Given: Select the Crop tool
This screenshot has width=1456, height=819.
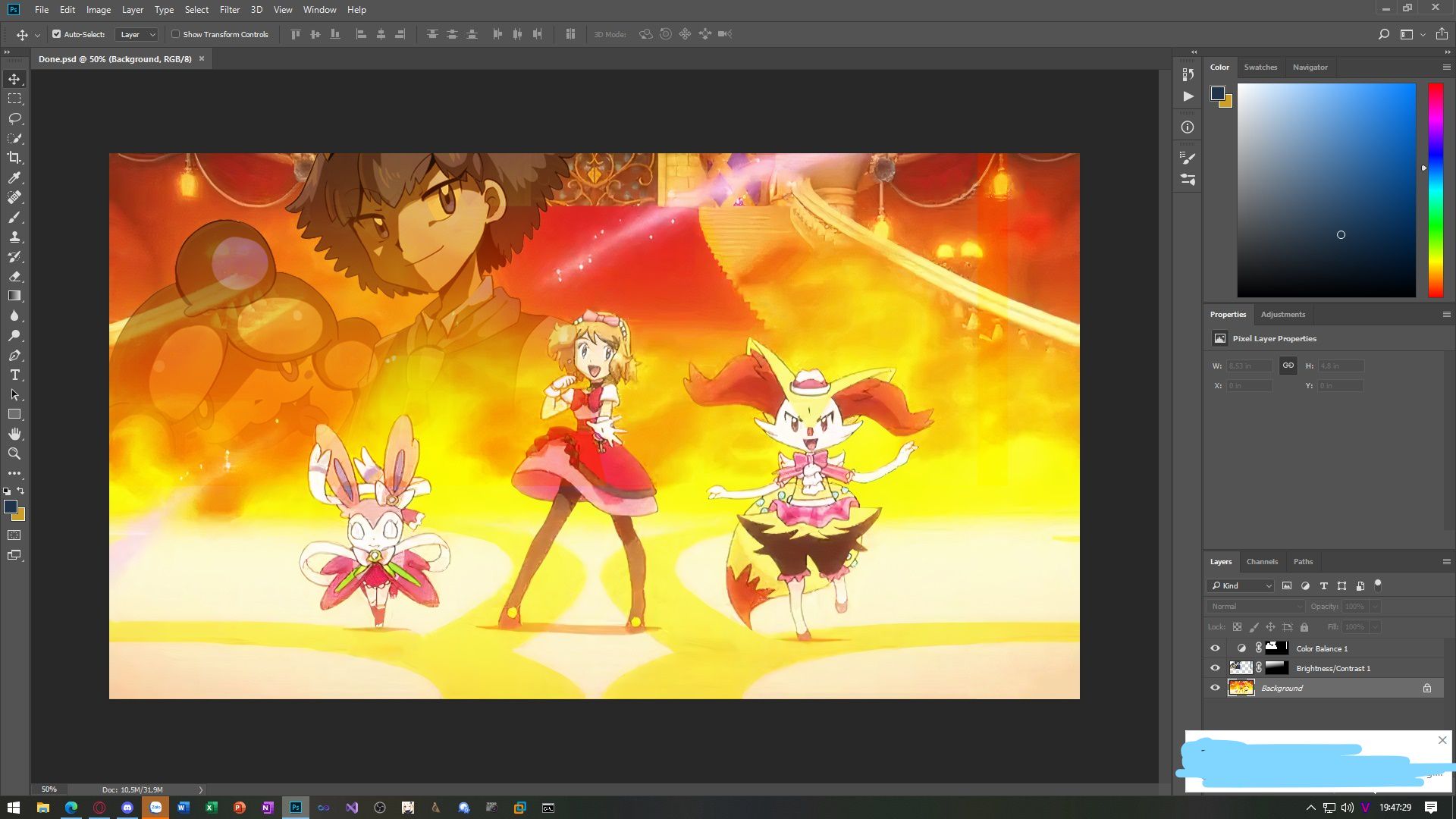Looking at the screenshot, I should (14, 158).
